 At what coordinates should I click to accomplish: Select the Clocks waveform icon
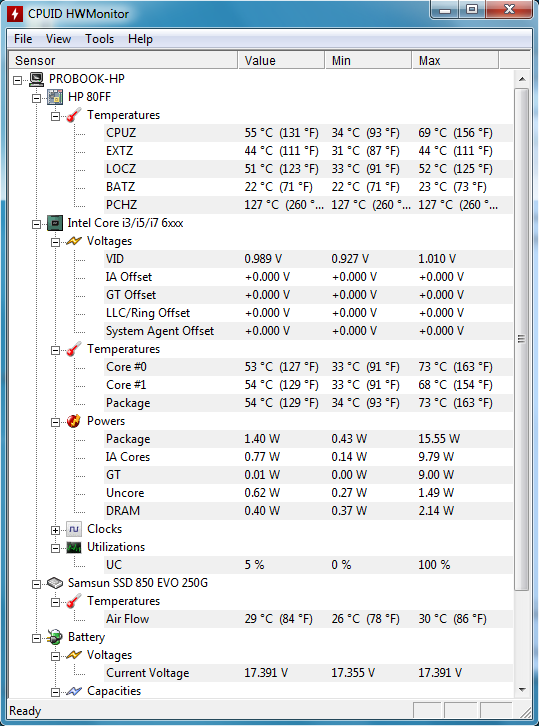[x=74, y=529]
